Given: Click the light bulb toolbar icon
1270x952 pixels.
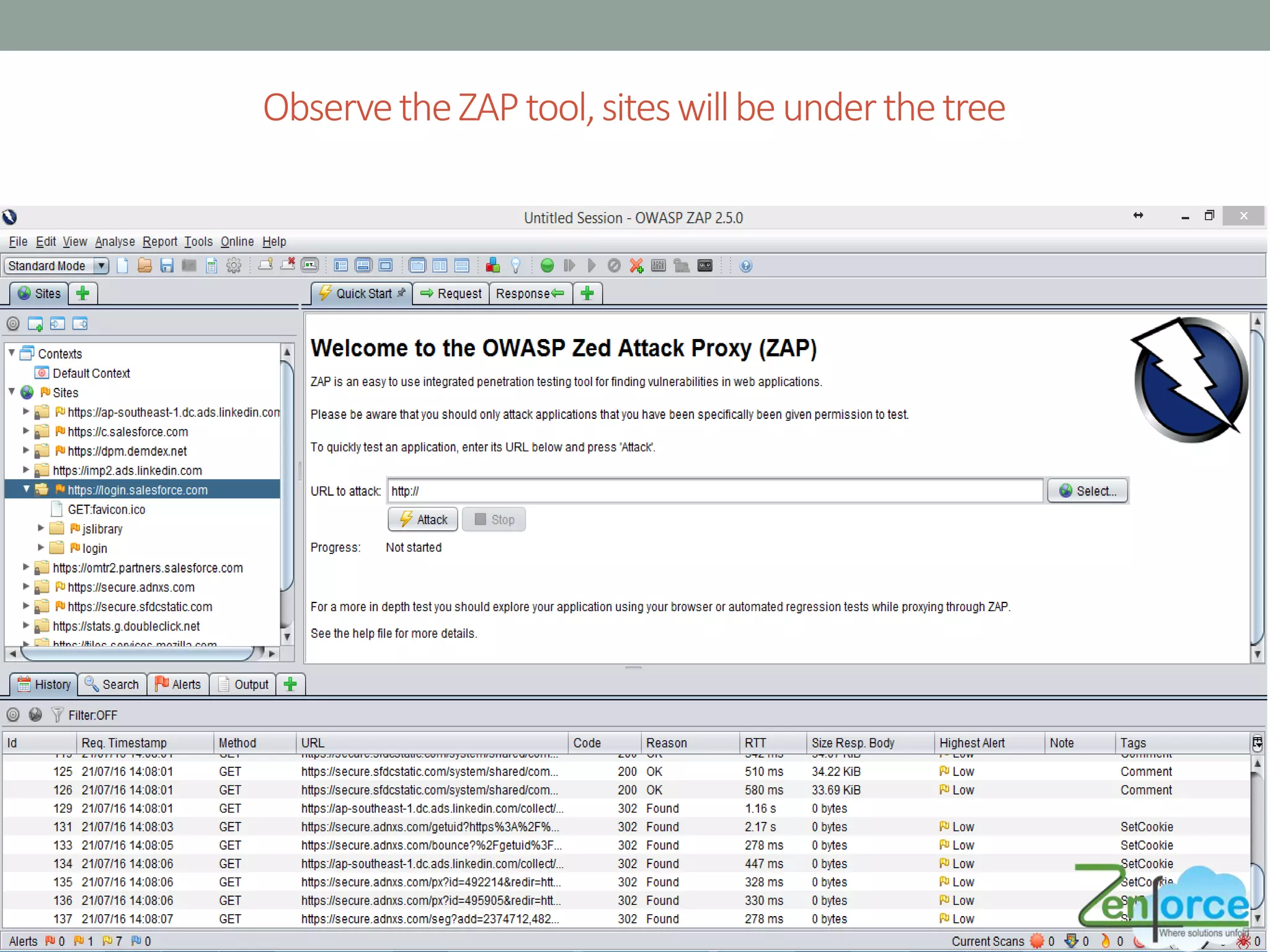Looking at the screenshot, I should tap(515, 266).
